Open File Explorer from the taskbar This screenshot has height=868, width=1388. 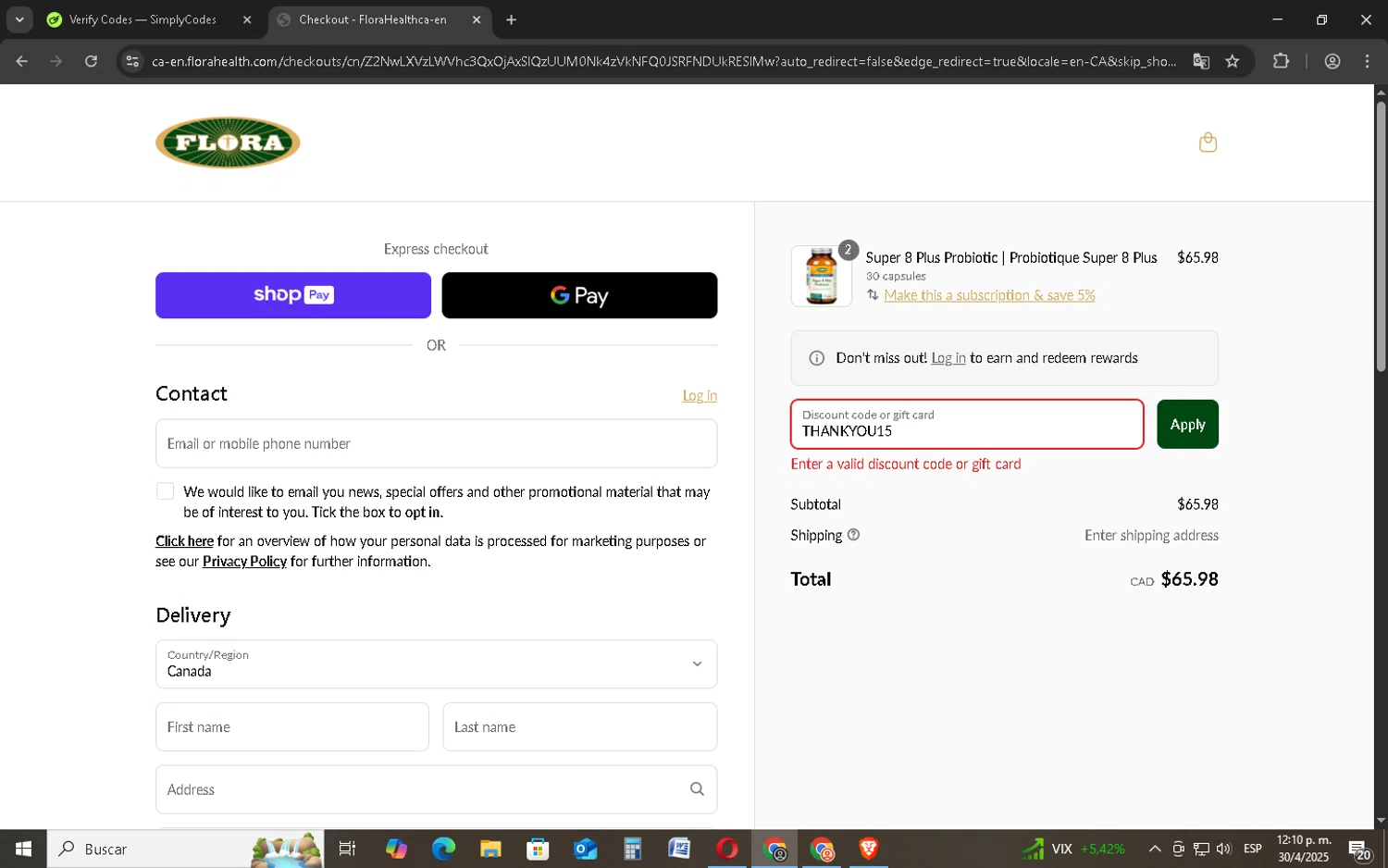[490, 849]
